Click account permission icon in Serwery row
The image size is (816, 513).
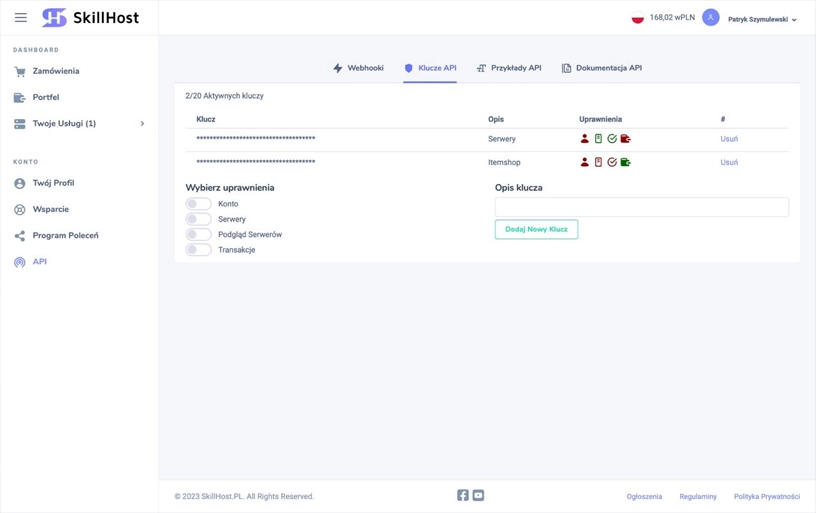(x=585, y=139)
